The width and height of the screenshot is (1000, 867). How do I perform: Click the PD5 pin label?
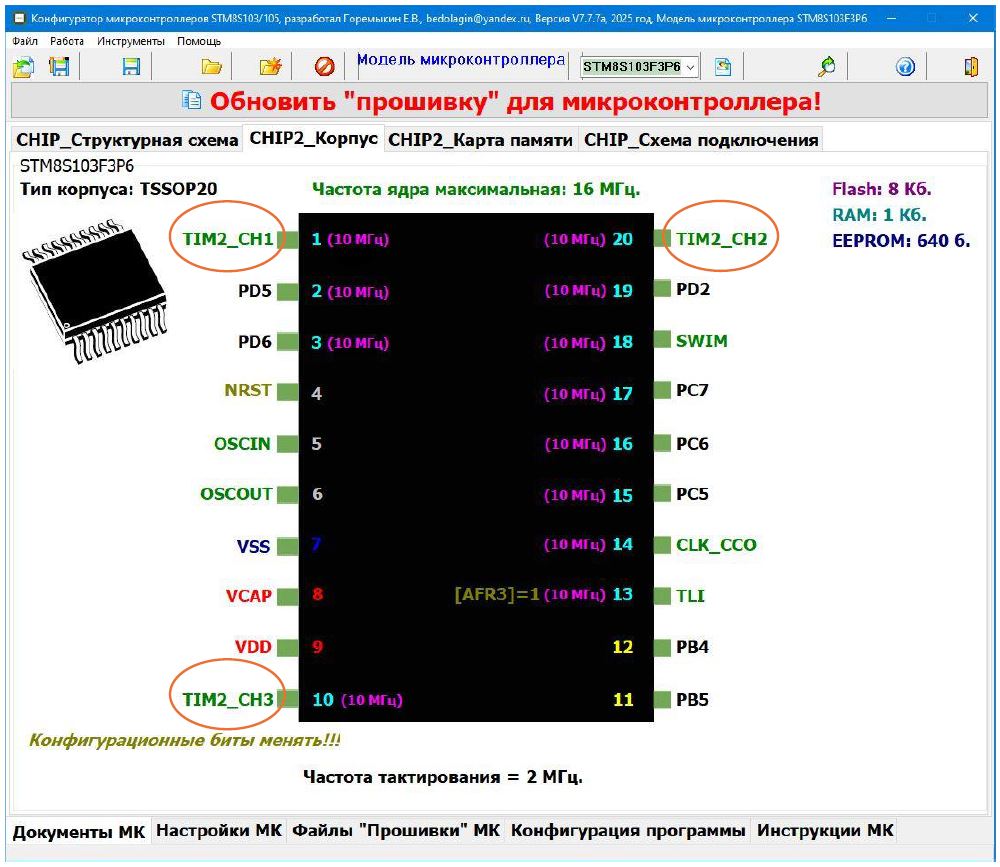(254, 290)
